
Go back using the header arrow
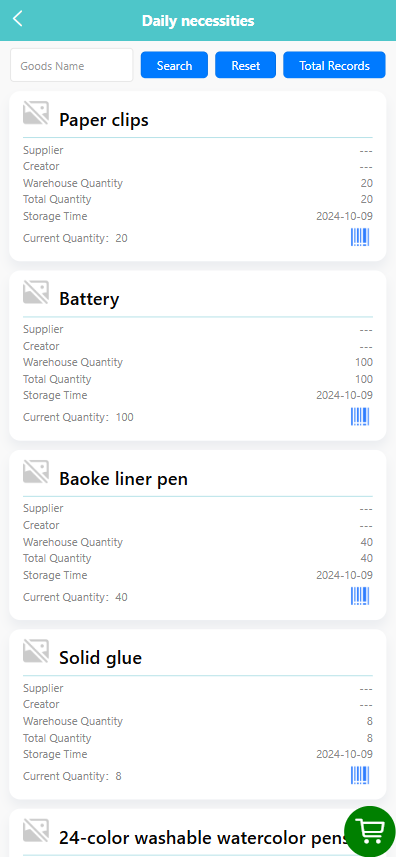click(x=17, y=19)
